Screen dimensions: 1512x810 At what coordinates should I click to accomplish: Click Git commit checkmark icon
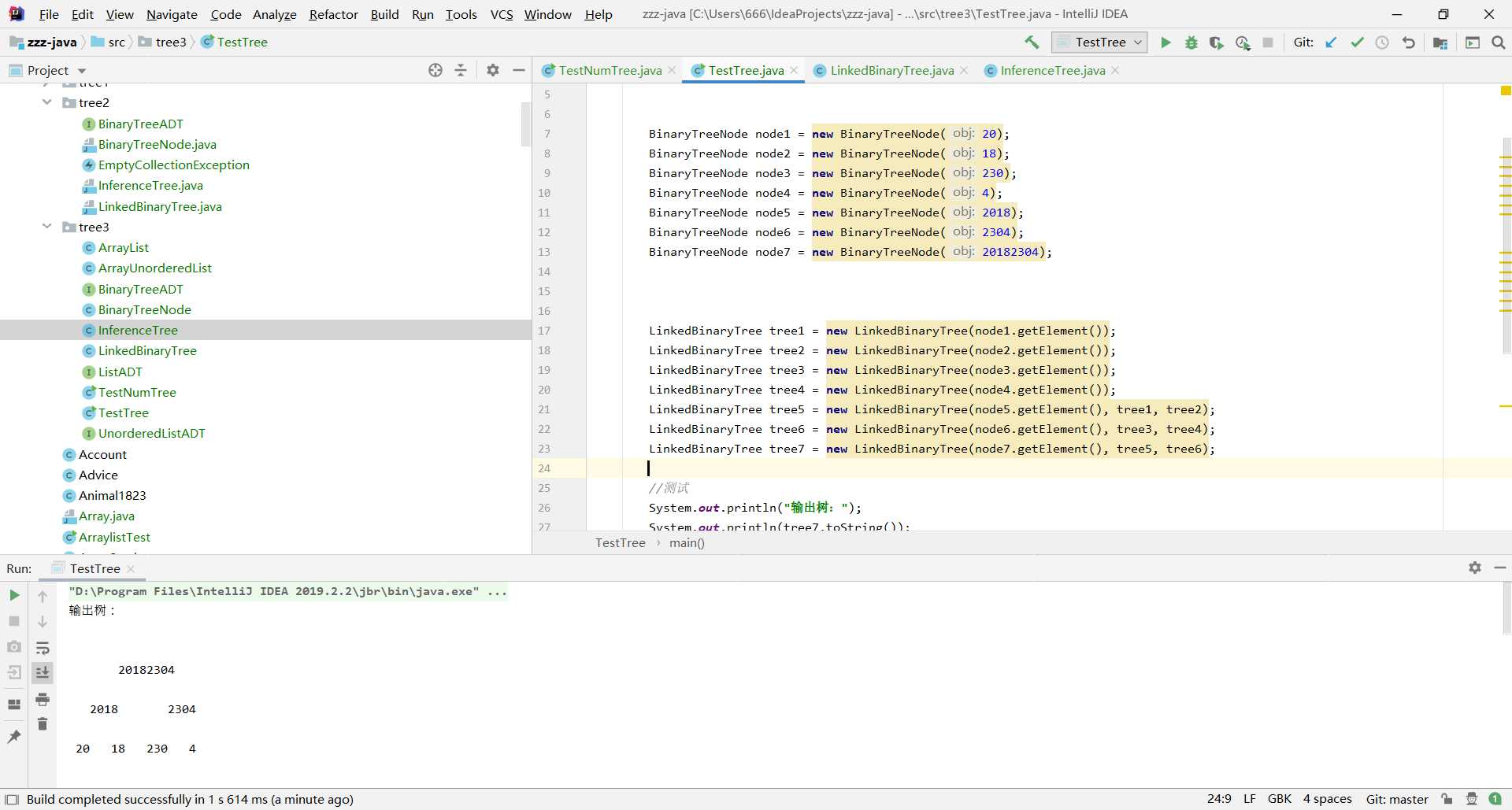tap(1357, 43)
